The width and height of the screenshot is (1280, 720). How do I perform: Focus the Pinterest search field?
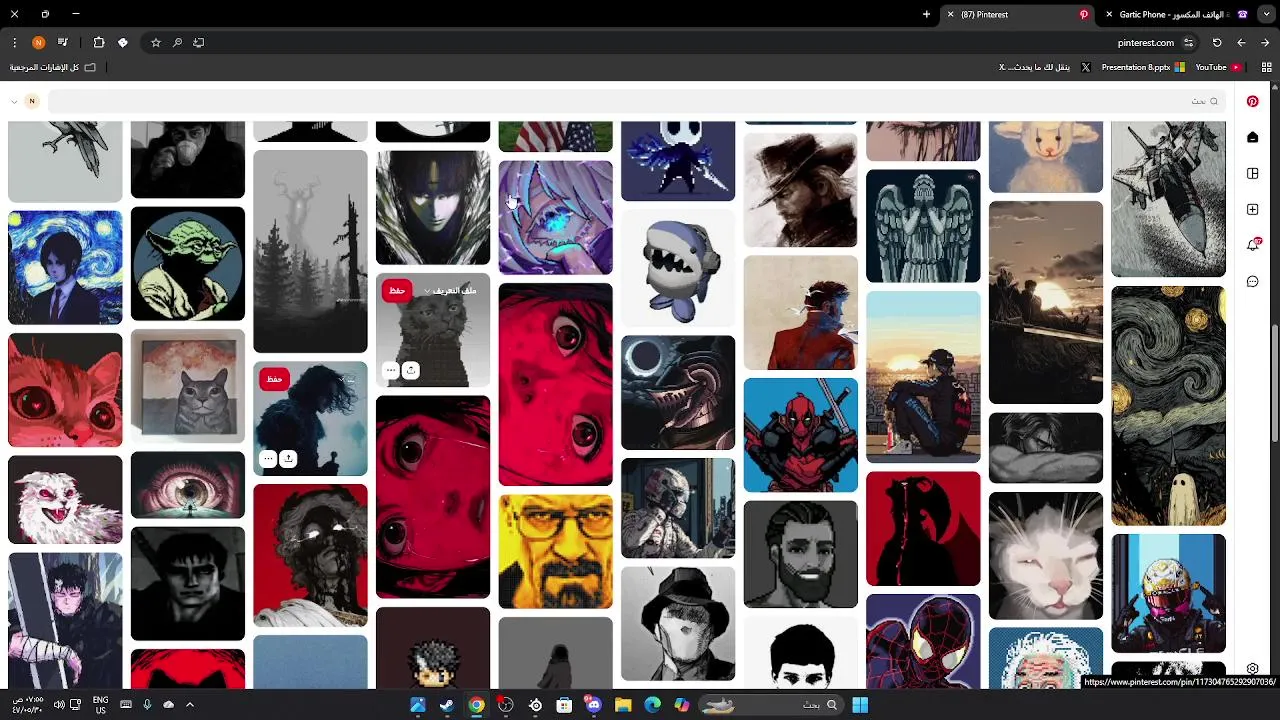click(x=636, y=101)
